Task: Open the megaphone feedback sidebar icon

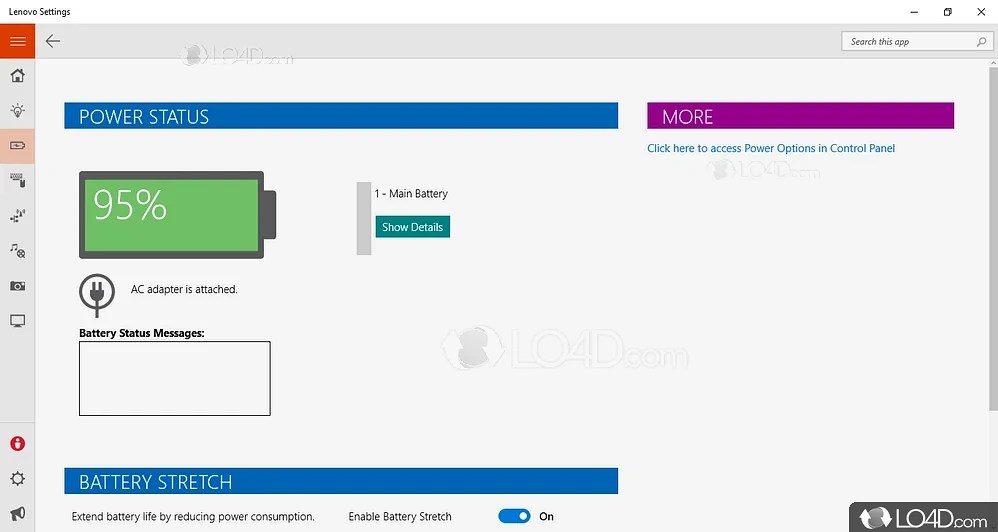Action: 17,514
